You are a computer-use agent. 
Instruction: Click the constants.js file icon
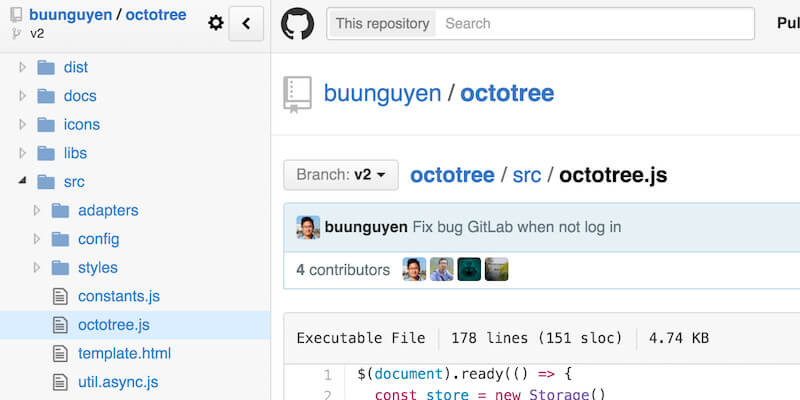click(60, 296)
